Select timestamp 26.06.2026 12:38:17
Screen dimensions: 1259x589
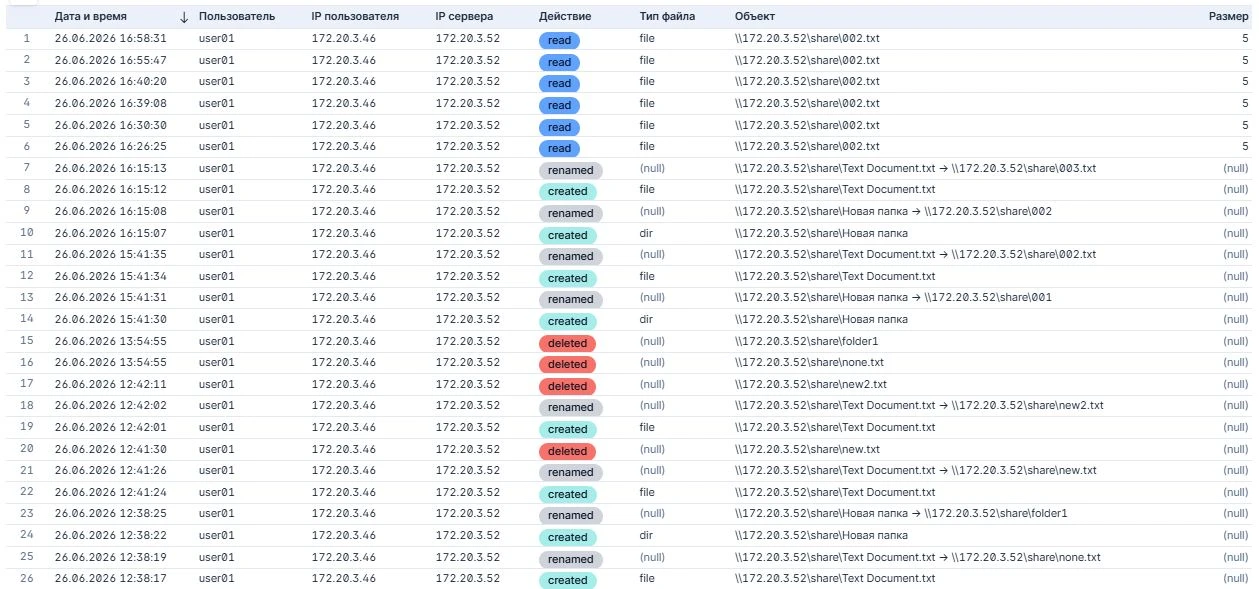[110, 579]
